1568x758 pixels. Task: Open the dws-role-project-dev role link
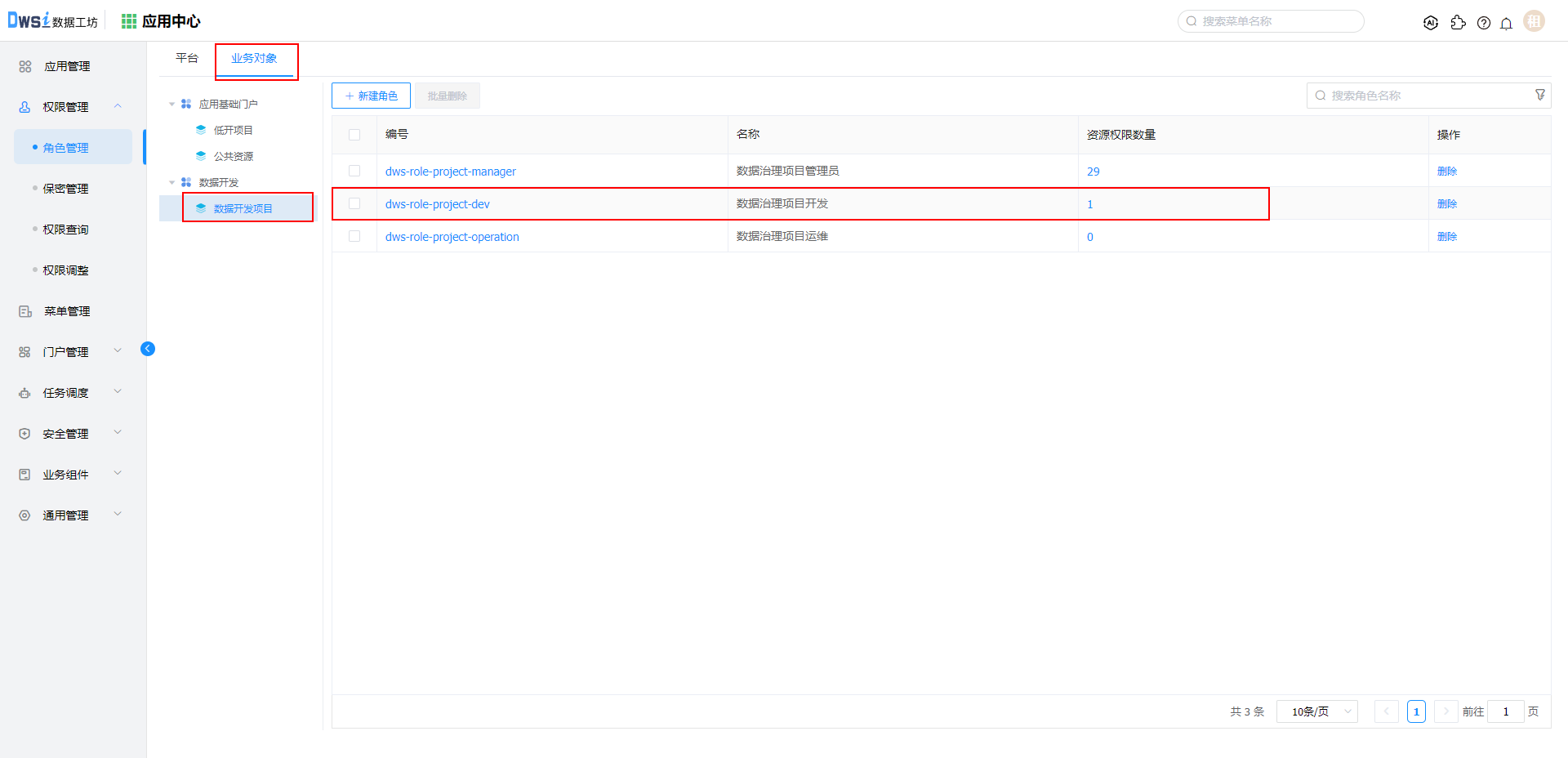(437, 204)
